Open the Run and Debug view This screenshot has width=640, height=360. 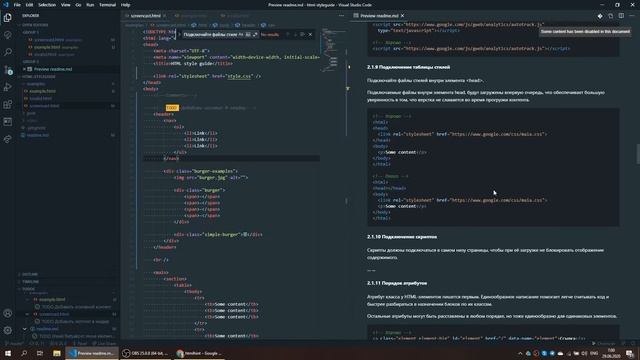coord(7,87)
